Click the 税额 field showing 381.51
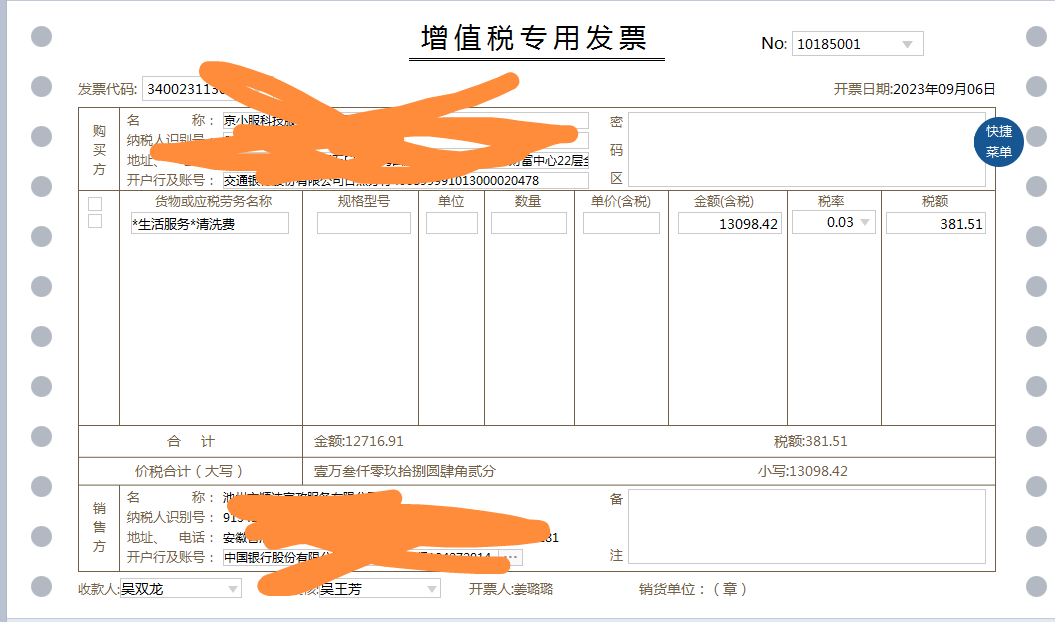This screenshot has width=1055, height=622. [936, 223]
